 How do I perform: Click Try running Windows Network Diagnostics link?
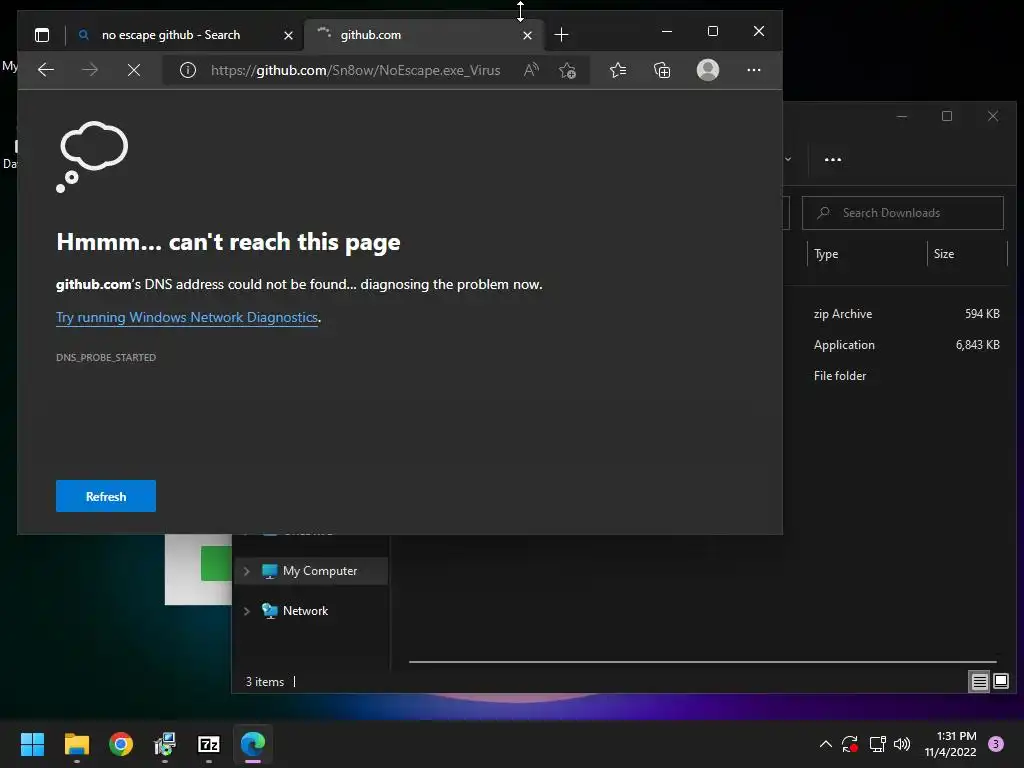click(x=187, y=317)
